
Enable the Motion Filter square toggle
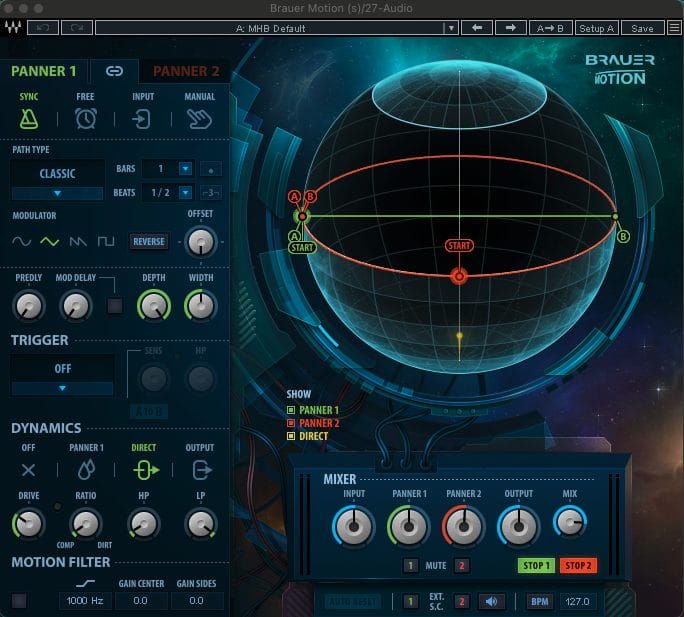[19, 600]
